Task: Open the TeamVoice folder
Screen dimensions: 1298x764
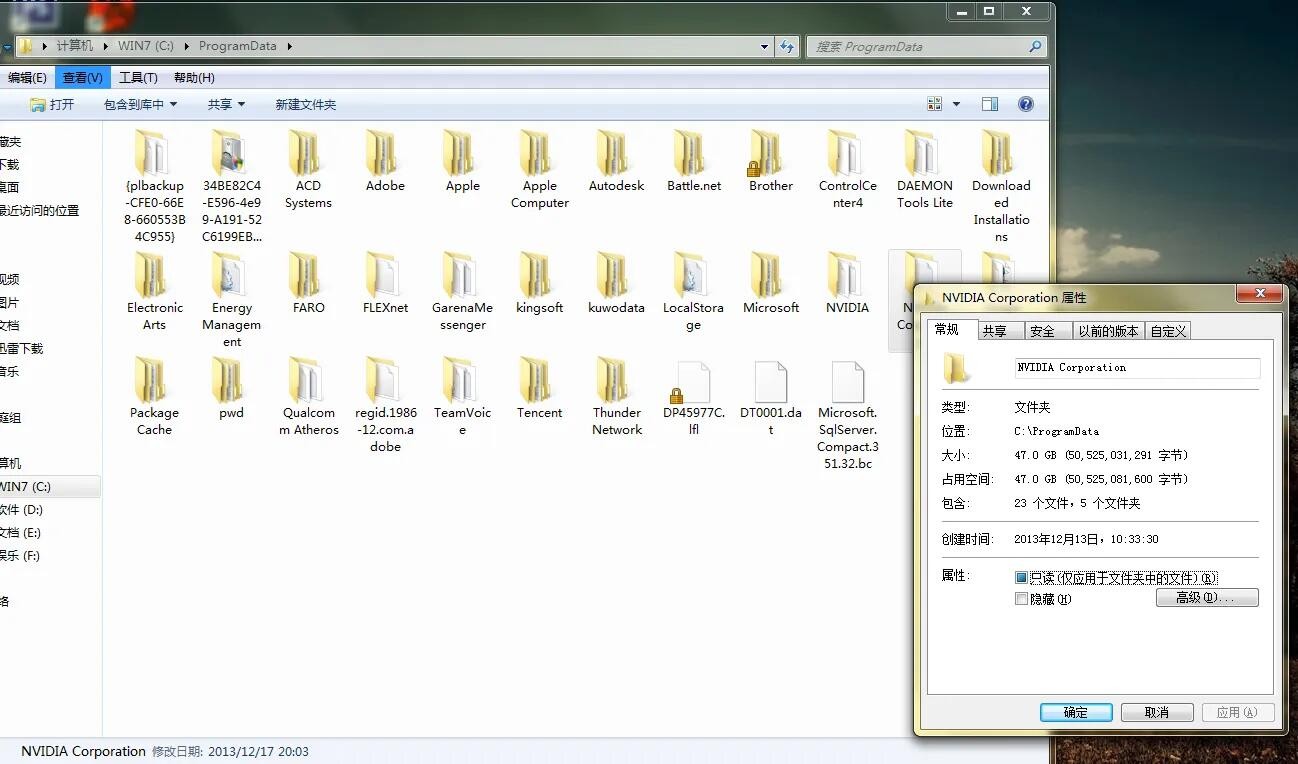Action: point(462,395)
